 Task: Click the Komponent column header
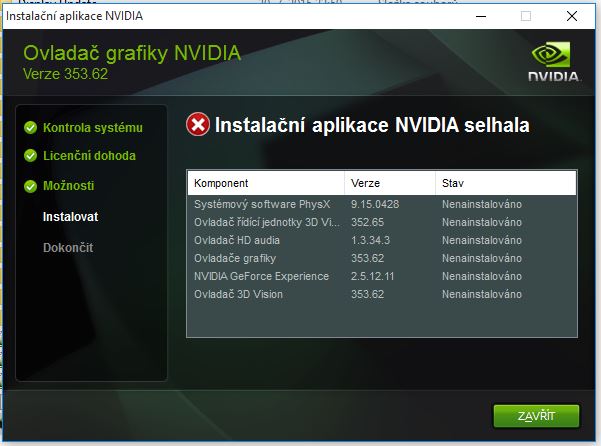coord(266,183)
